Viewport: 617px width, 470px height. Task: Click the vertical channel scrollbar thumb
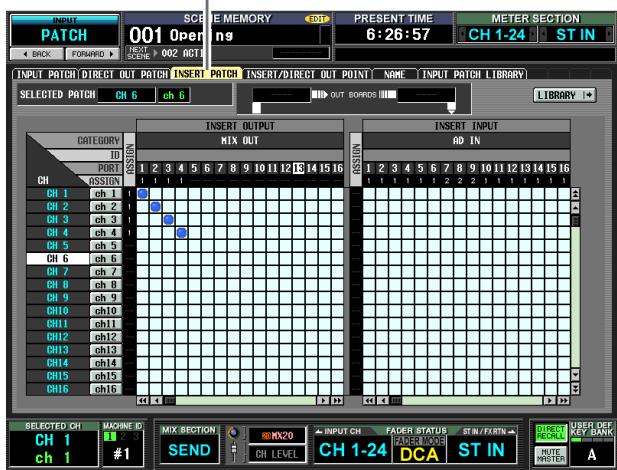click(575, 220)
